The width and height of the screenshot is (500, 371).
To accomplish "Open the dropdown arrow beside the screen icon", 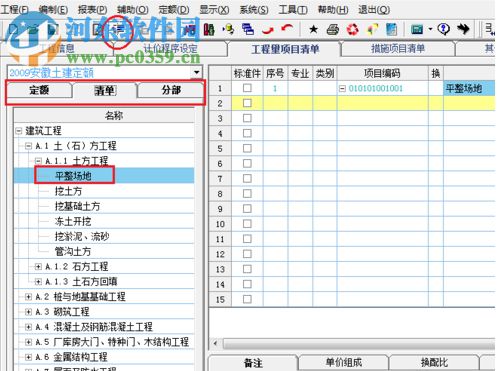I will click(x=430, y=30).
